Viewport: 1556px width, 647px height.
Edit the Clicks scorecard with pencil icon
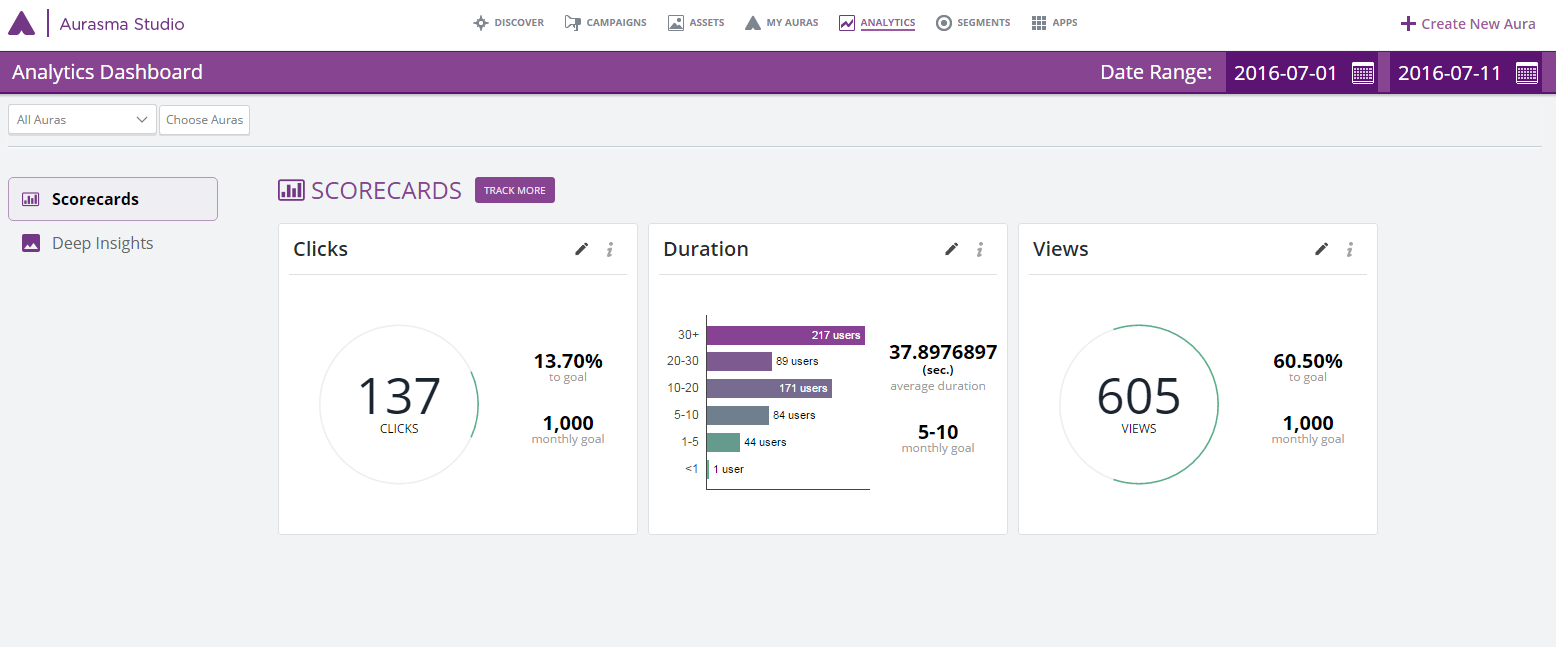point(581,249)
